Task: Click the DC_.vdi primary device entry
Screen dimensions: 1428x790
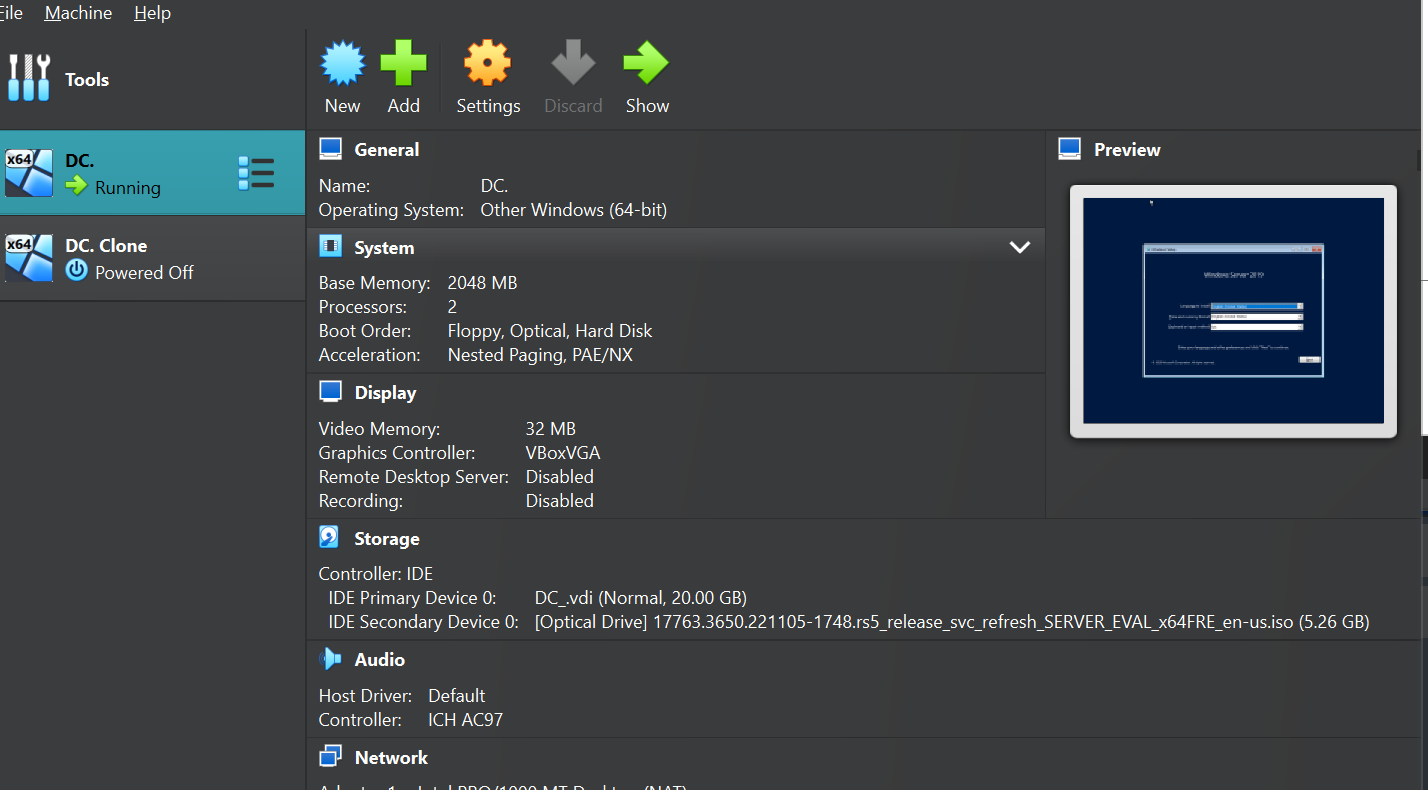Action: 640,598
